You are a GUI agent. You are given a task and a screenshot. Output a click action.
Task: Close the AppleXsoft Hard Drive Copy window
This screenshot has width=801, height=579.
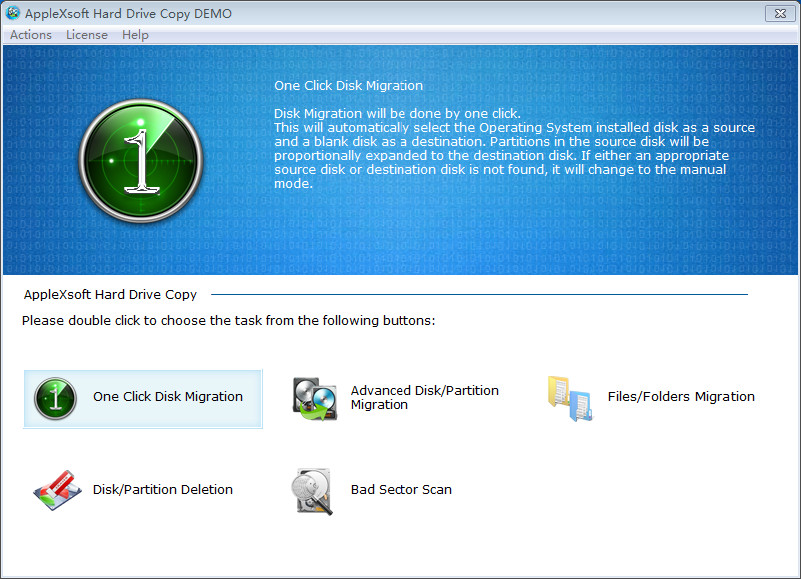click(780, 13)
